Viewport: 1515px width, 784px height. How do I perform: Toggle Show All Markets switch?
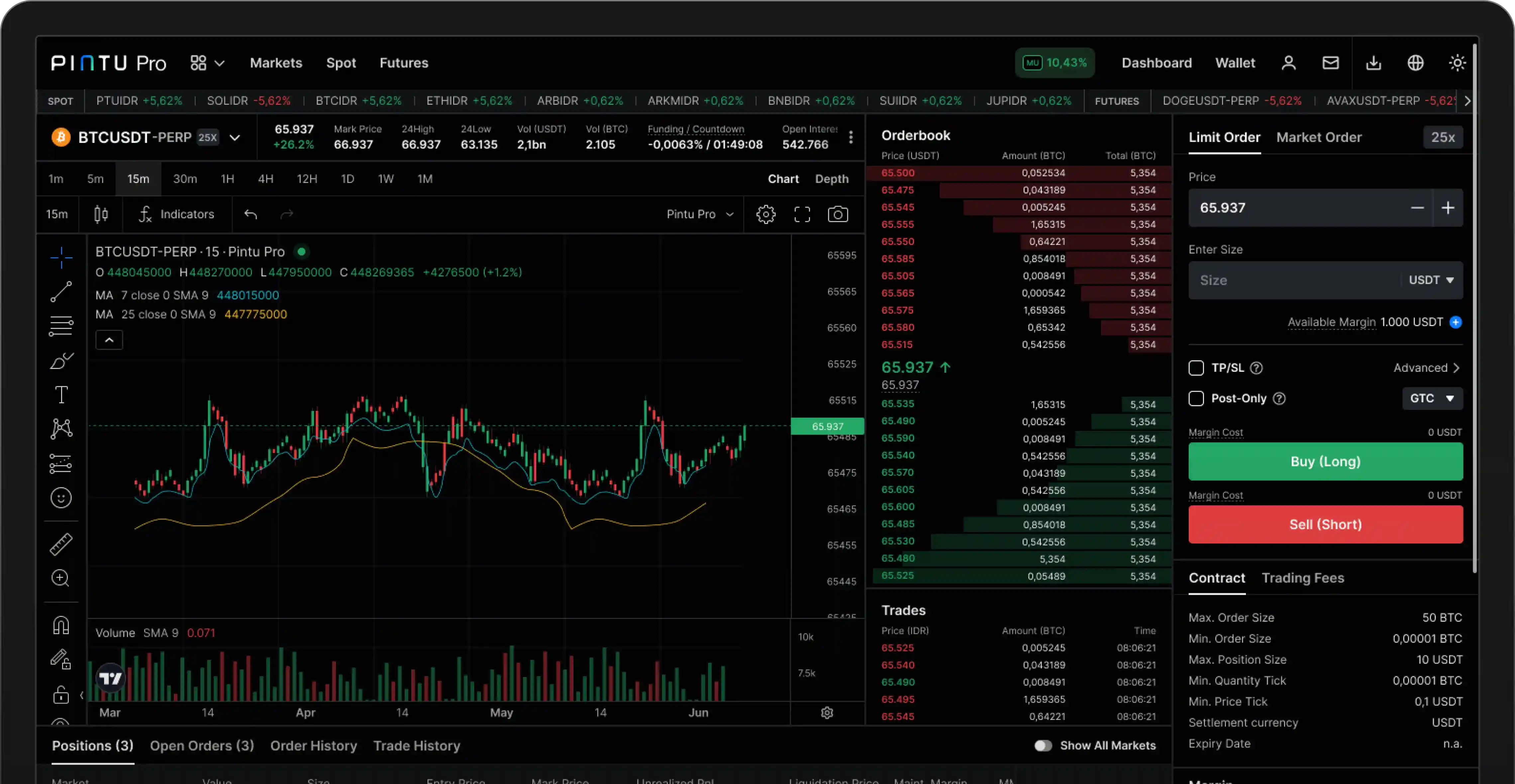pos(1043,745)
